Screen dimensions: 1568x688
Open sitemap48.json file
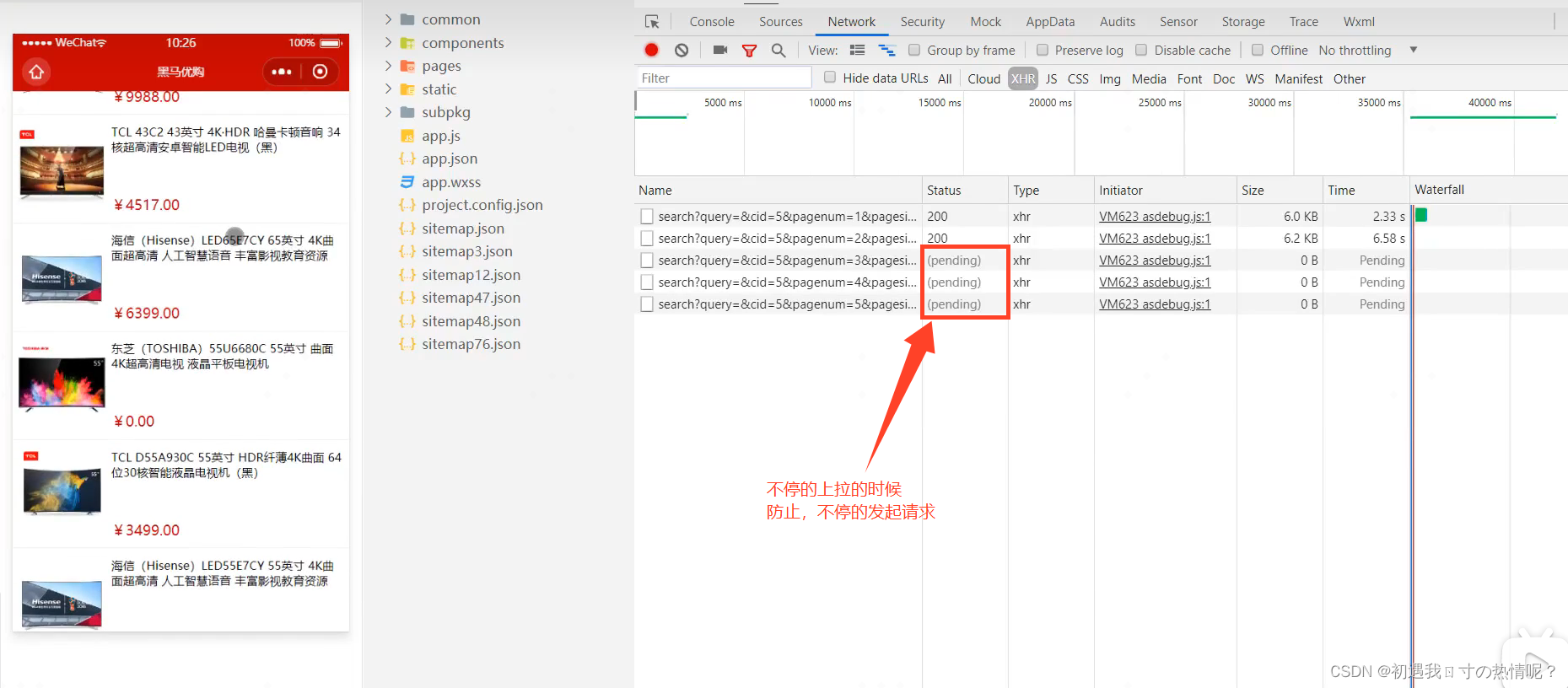[471, 321]
